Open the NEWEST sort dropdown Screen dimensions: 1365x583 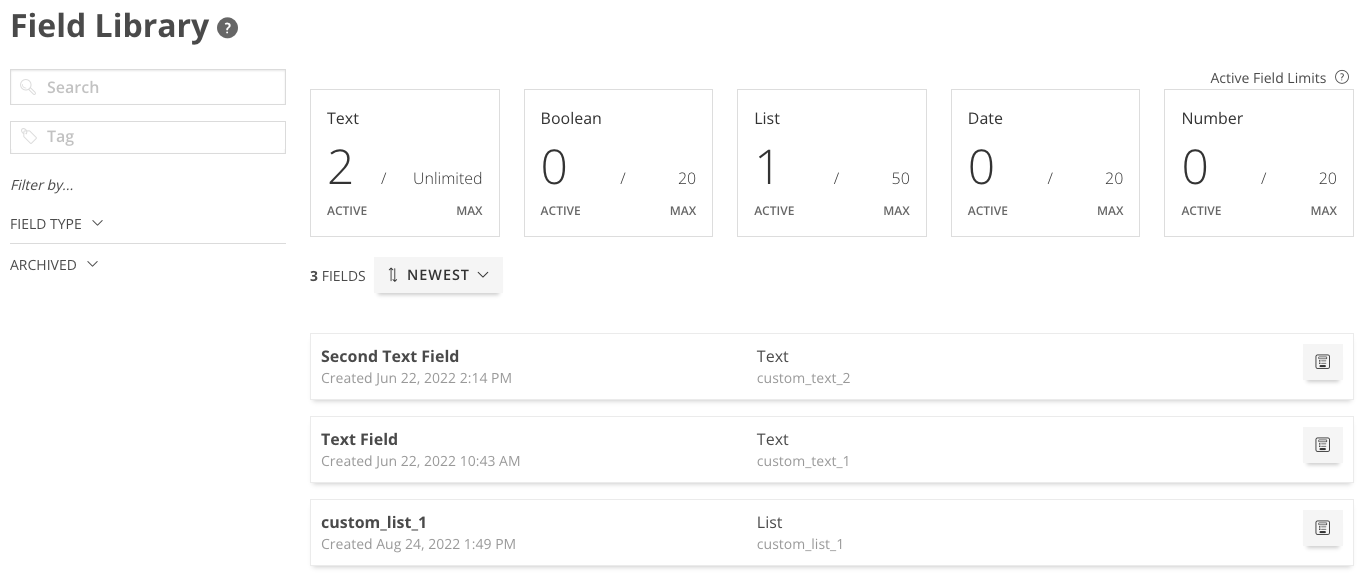pyautogui.click(x=438, y=274)
